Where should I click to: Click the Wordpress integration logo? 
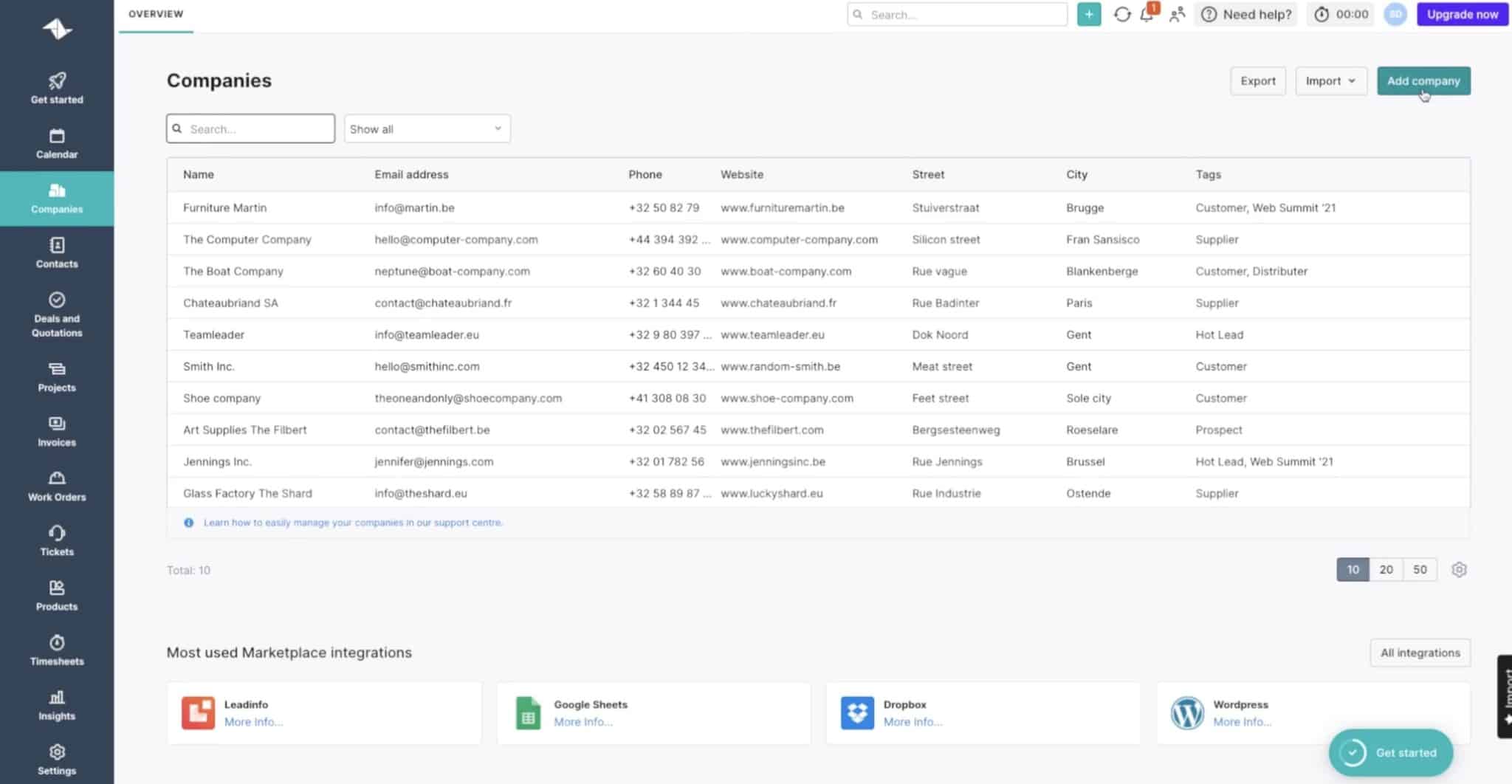(x=1187, y=712)
